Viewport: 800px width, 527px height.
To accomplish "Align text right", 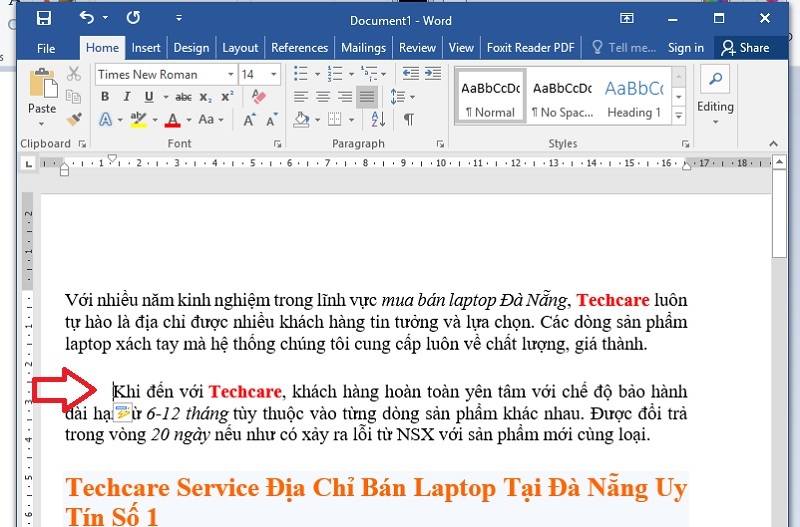I will click(x=345, y=96).
